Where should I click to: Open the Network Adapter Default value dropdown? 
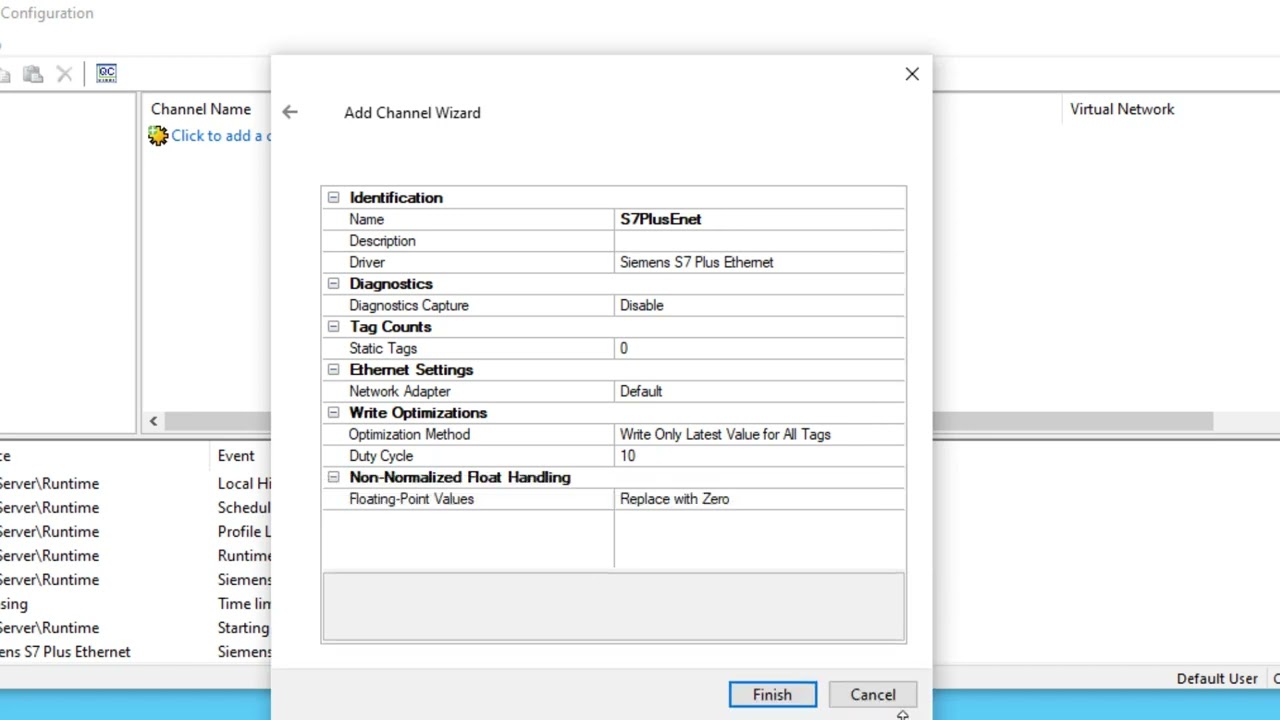[760, 392]
